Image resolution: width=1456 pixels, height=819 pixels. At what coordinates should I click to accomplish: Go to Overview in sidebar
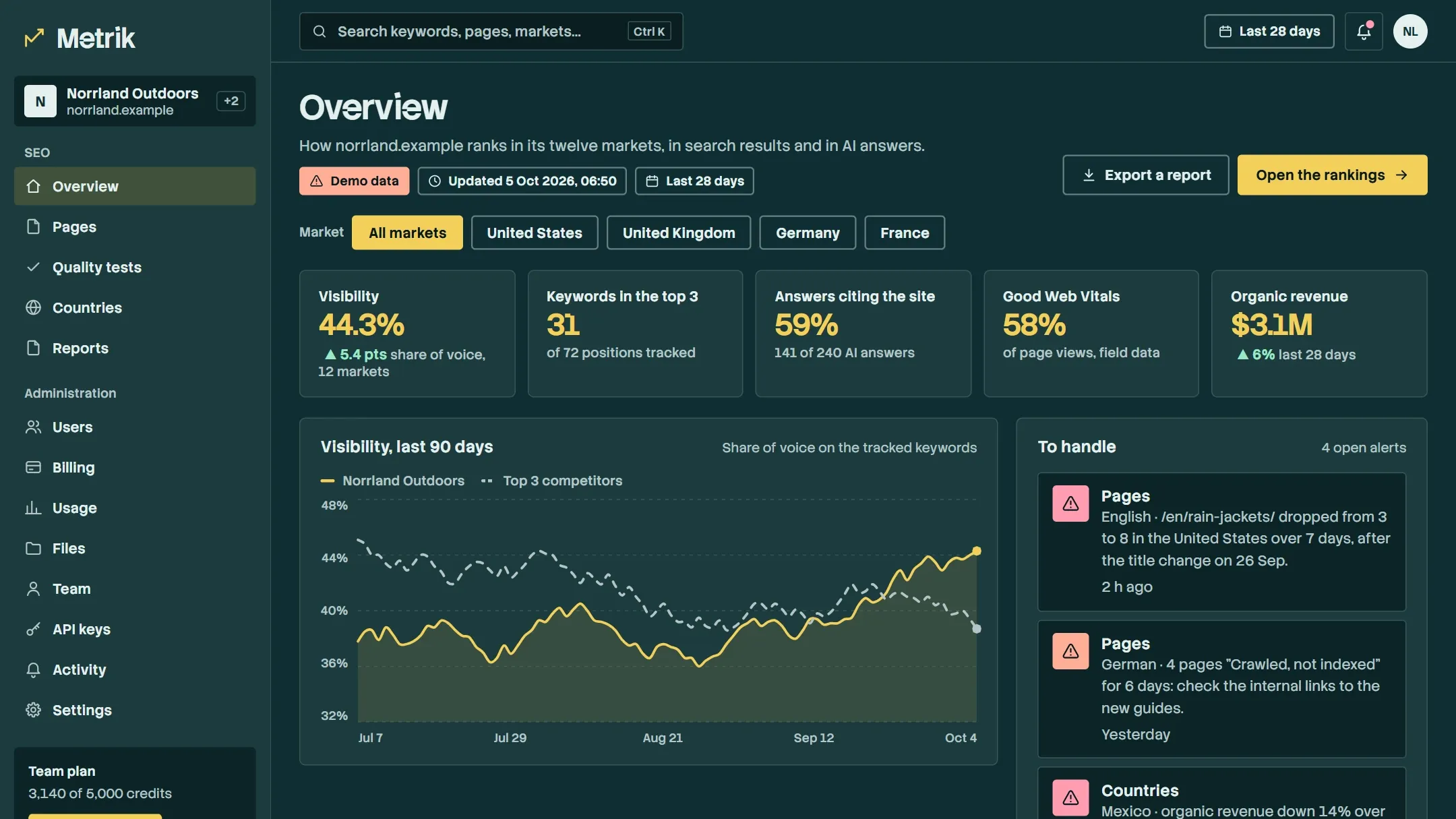point(135,186)
